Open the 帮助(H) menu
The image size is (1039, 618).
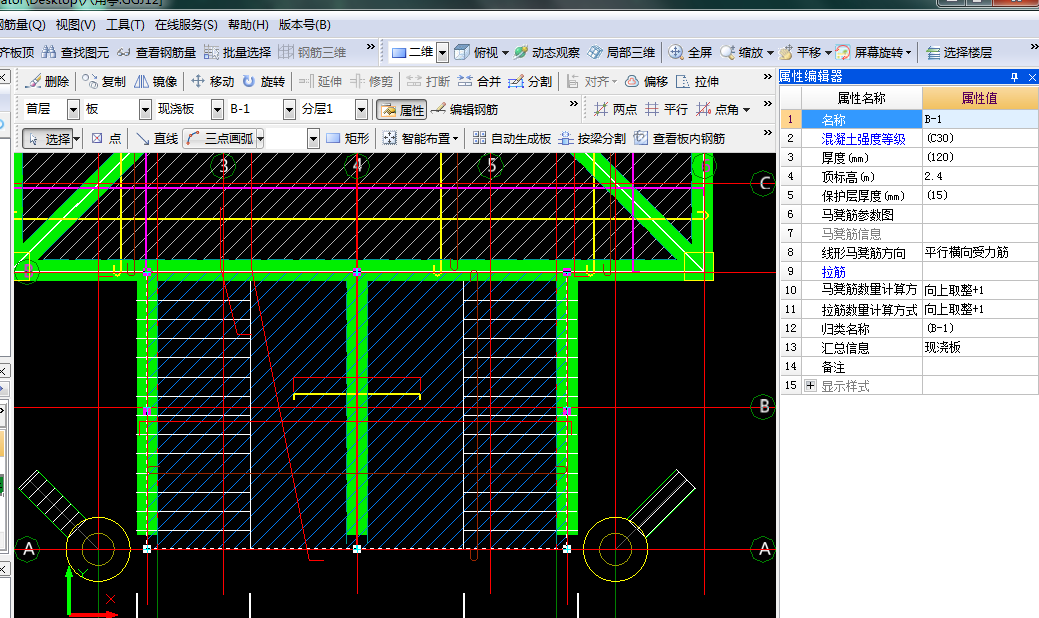coord(248,25)
